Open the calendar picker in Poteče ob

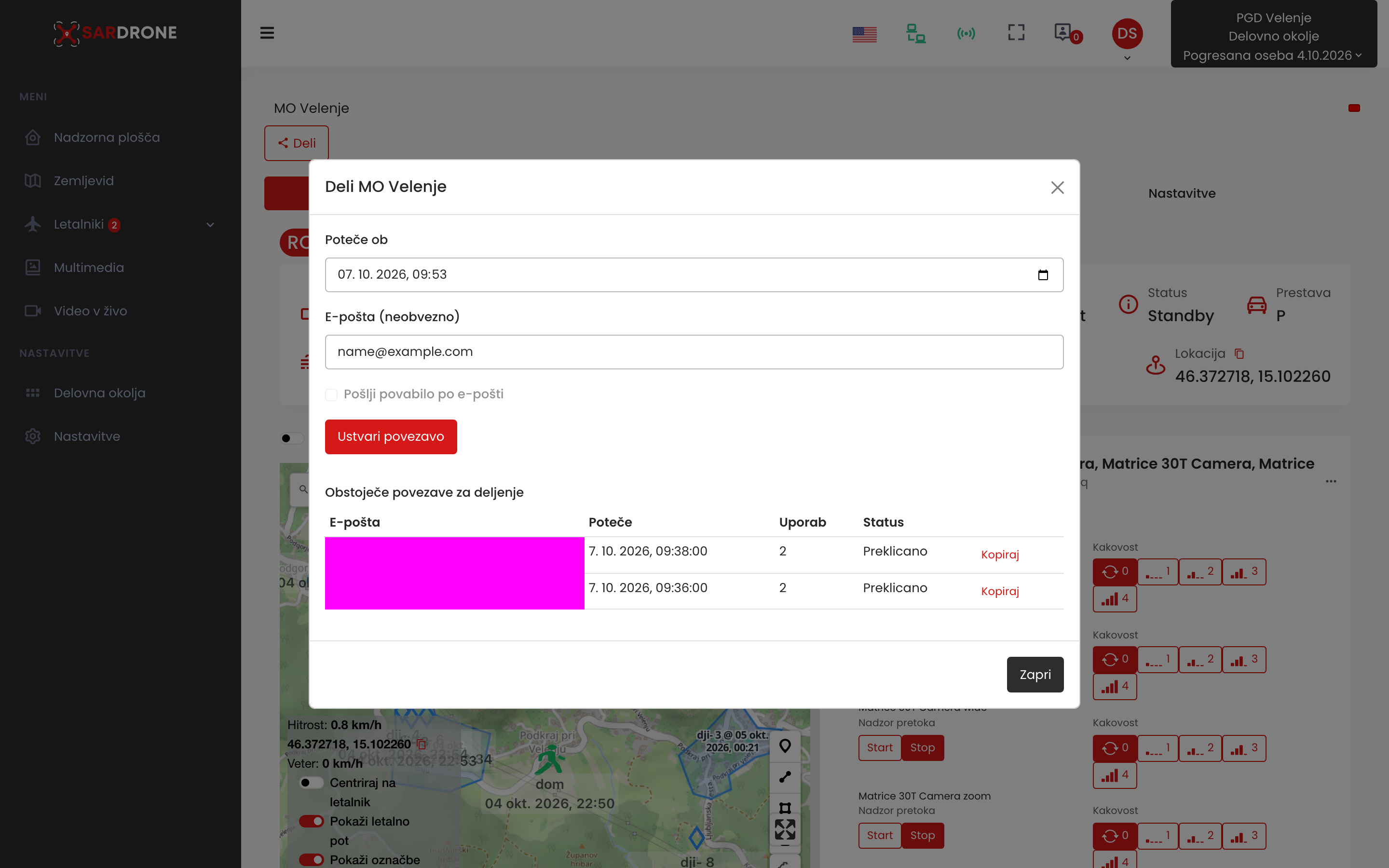1043,275
